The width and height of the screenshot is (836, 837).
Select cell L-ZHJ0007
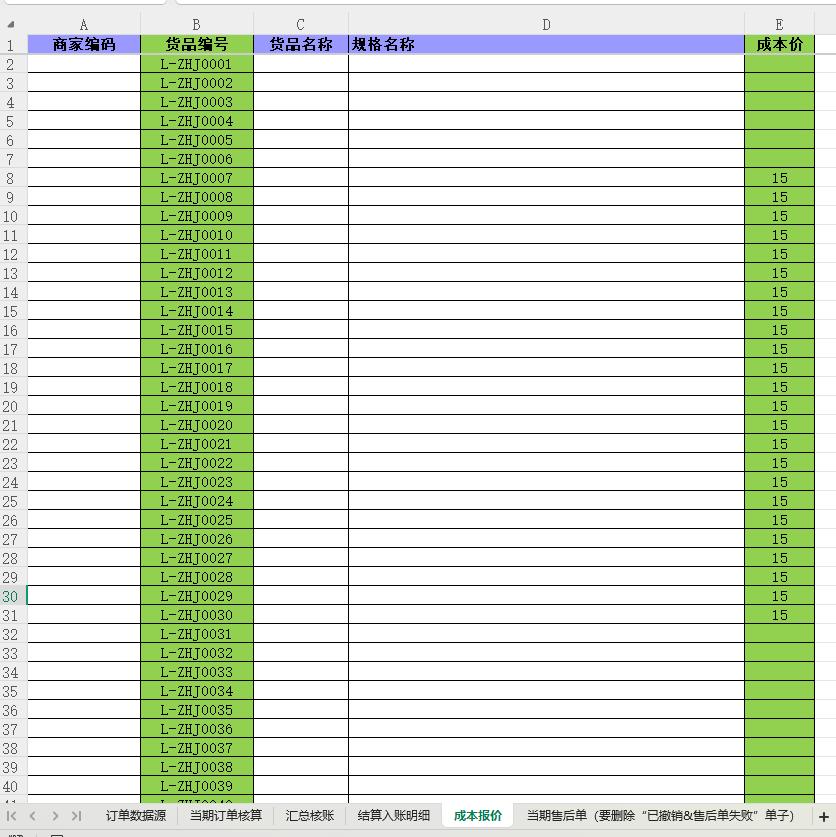197,178
